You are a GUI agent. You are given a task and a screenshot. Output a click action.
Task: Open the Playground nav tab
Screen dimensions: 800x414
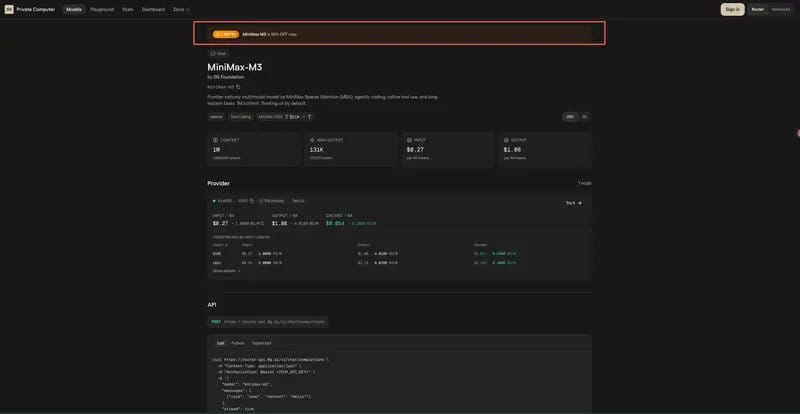tap(102, 9)
